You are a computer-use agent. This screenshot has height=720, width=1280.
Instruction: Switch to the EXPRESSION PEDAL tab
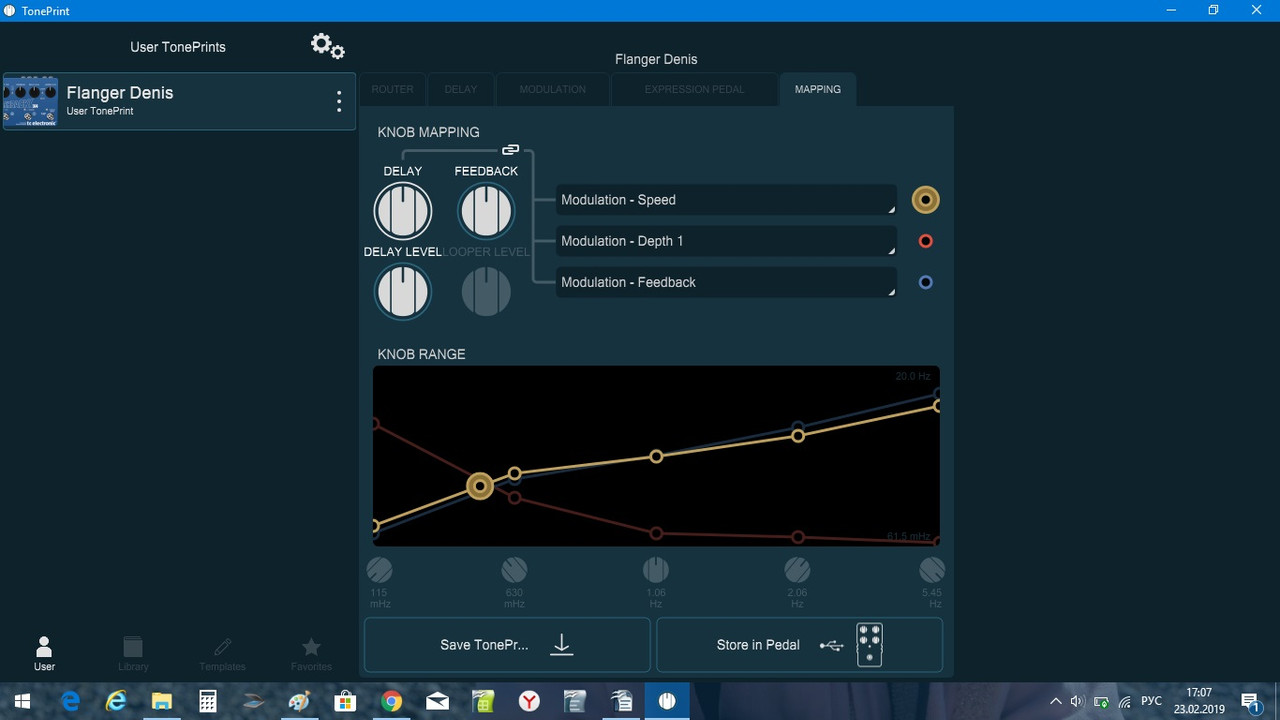pyautogui.click(x=695, y=89)
